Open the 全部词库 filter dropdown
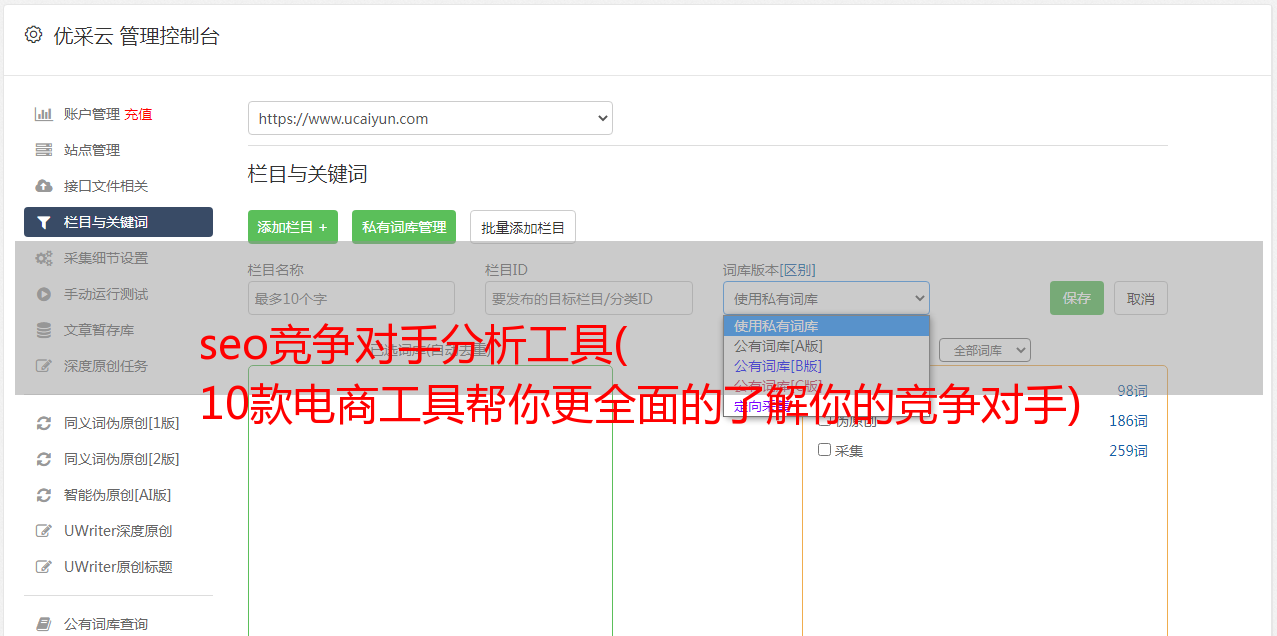1277x636 pixels. click(x=985, y=350)
